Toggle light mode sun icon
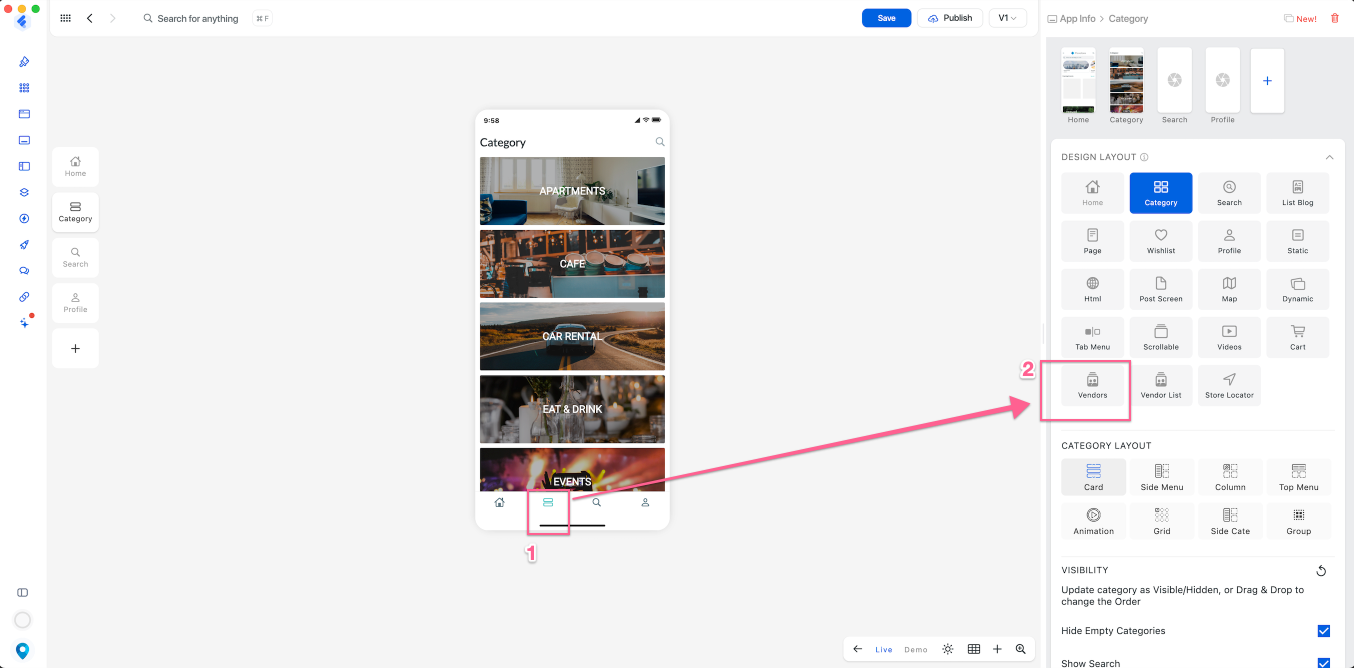 click(948, 649)
